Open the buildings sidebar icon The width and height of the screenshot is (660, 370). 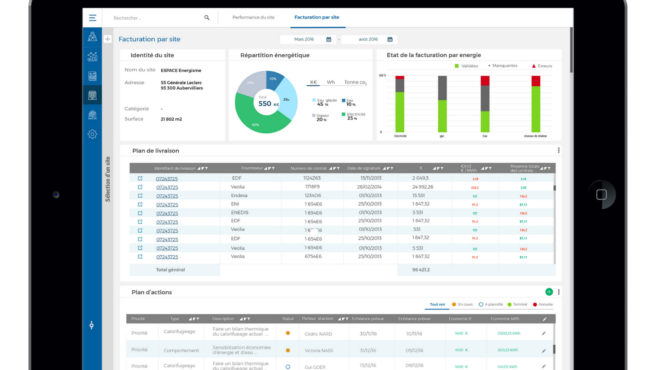[92, 115]
